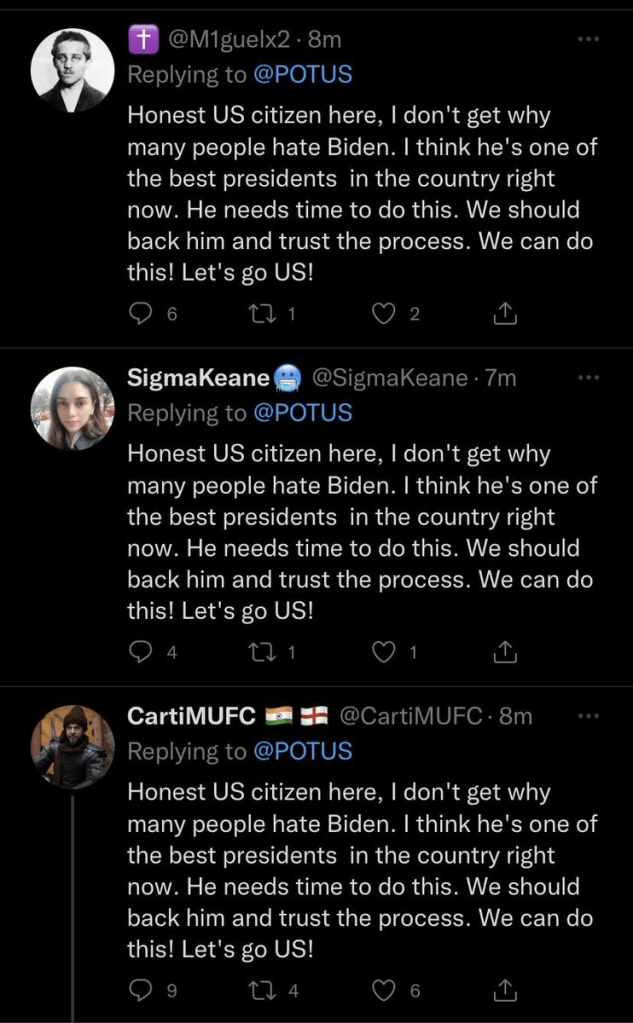Viewport: 633px width, 1023px height.
Task: Like the @M1guelx2 tweet
Action: (383, 314)
